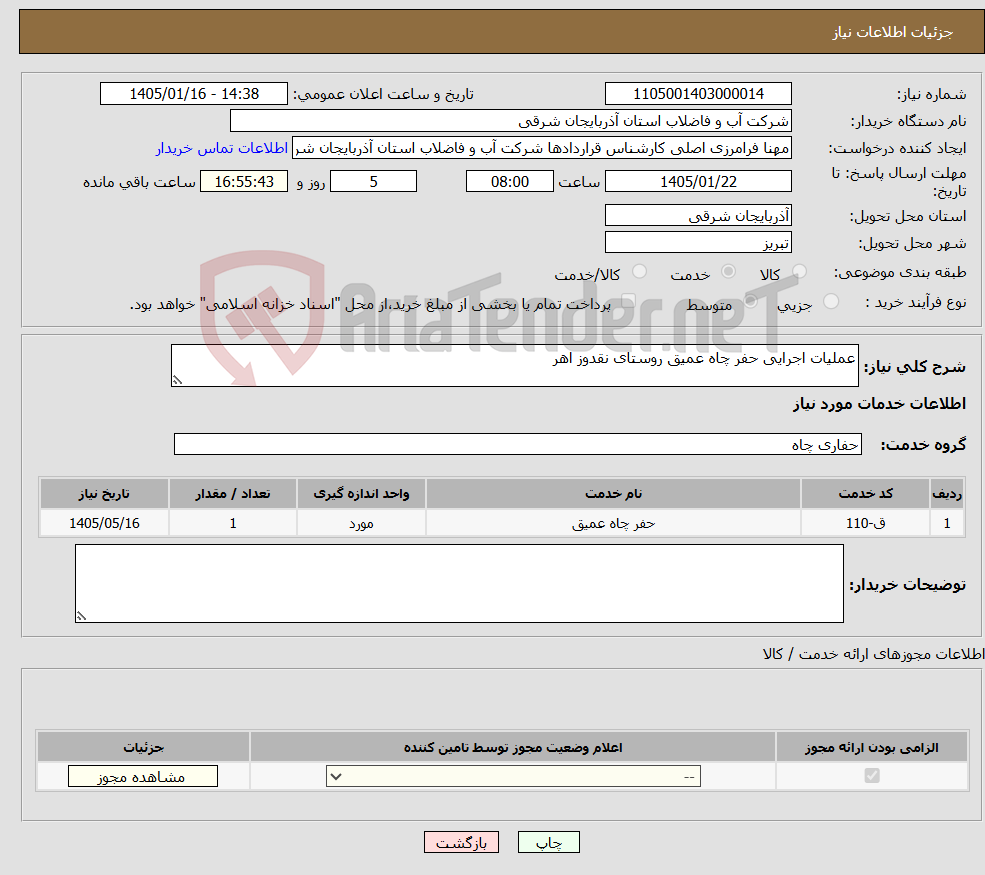This screenshot has height=875, width=985.
Task: Click the جزئیات اطلاعات نیاز page title
Action: [x=892, y=32]
